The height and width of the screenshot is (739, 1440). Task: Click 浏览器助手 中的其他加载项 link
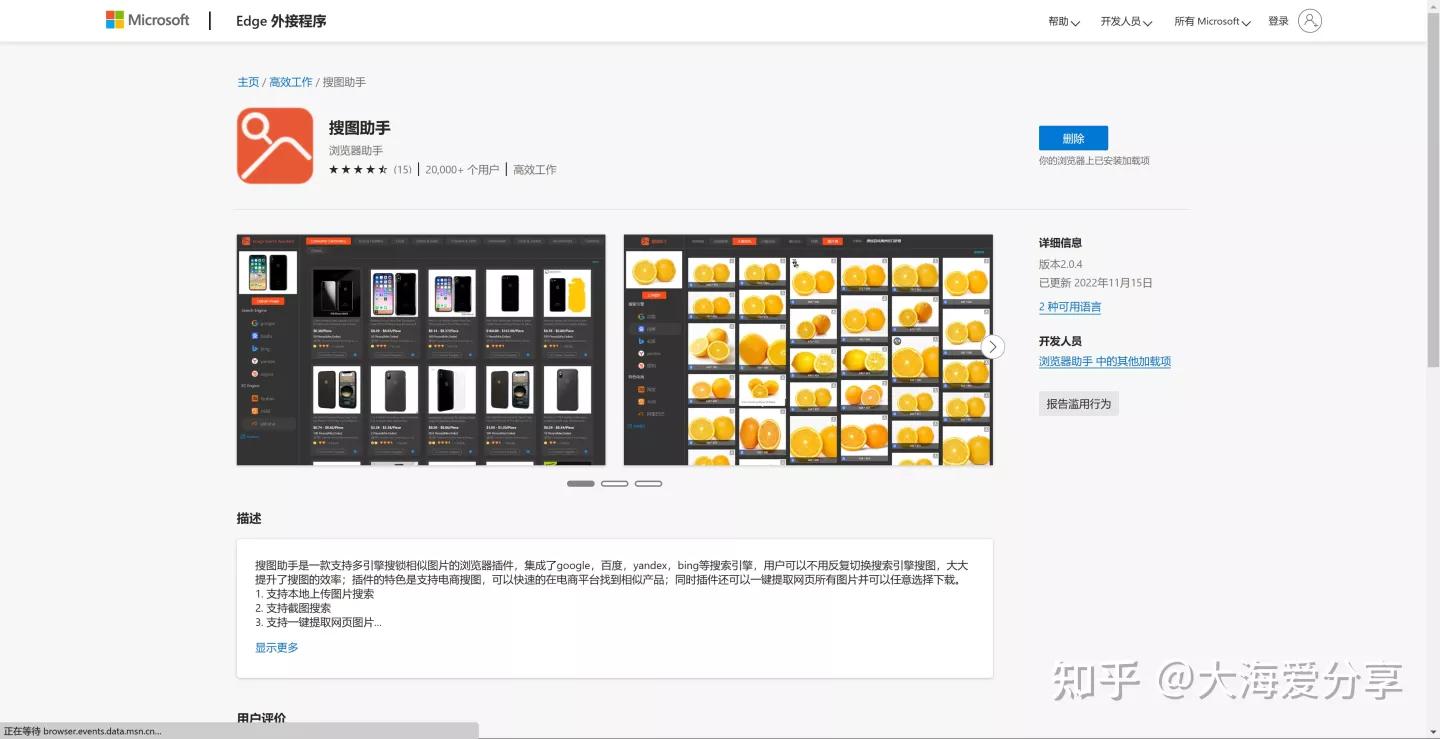[1105, 361]
